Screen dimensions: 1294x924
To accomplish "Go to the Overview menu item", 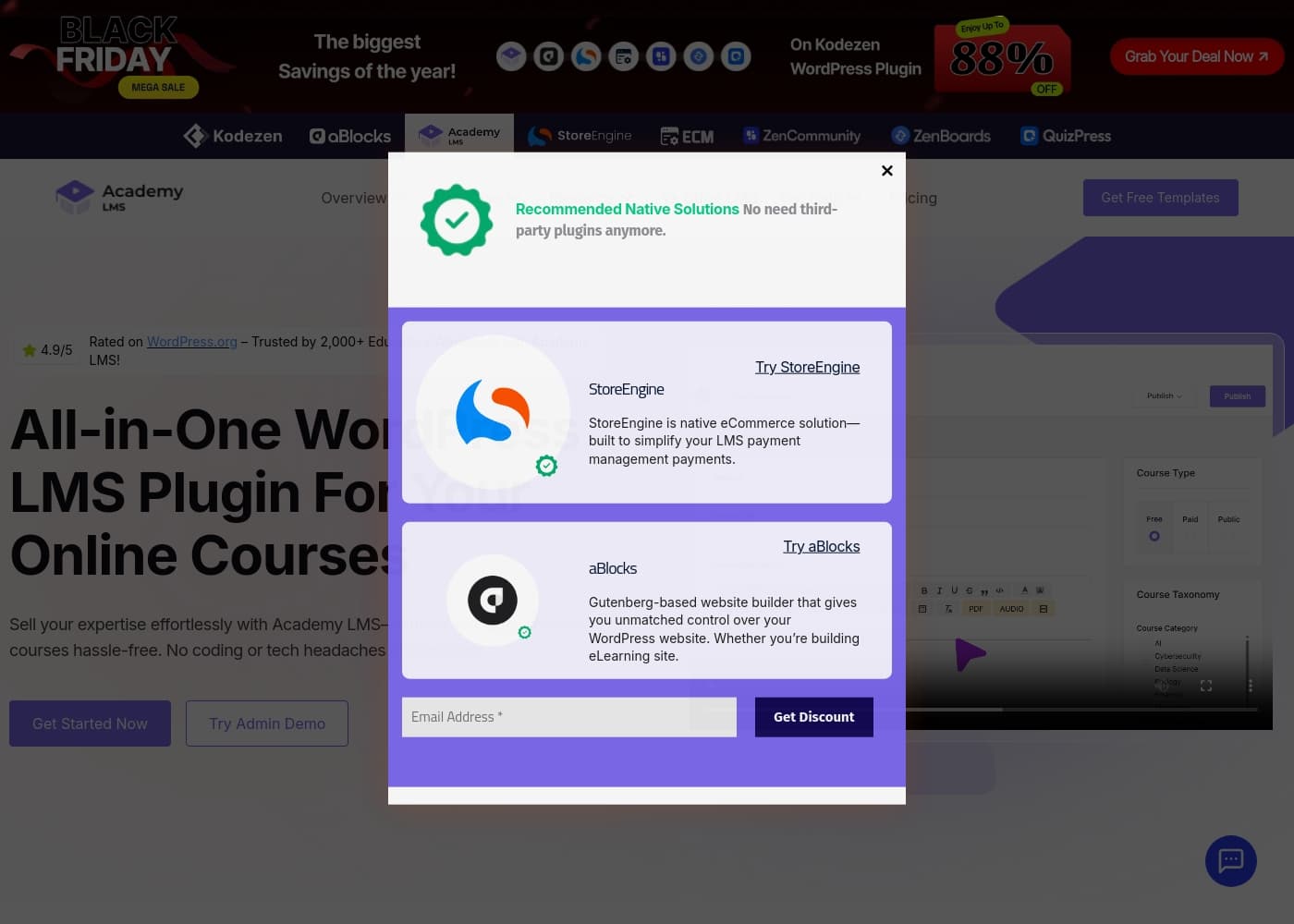I will pos(354,198).
